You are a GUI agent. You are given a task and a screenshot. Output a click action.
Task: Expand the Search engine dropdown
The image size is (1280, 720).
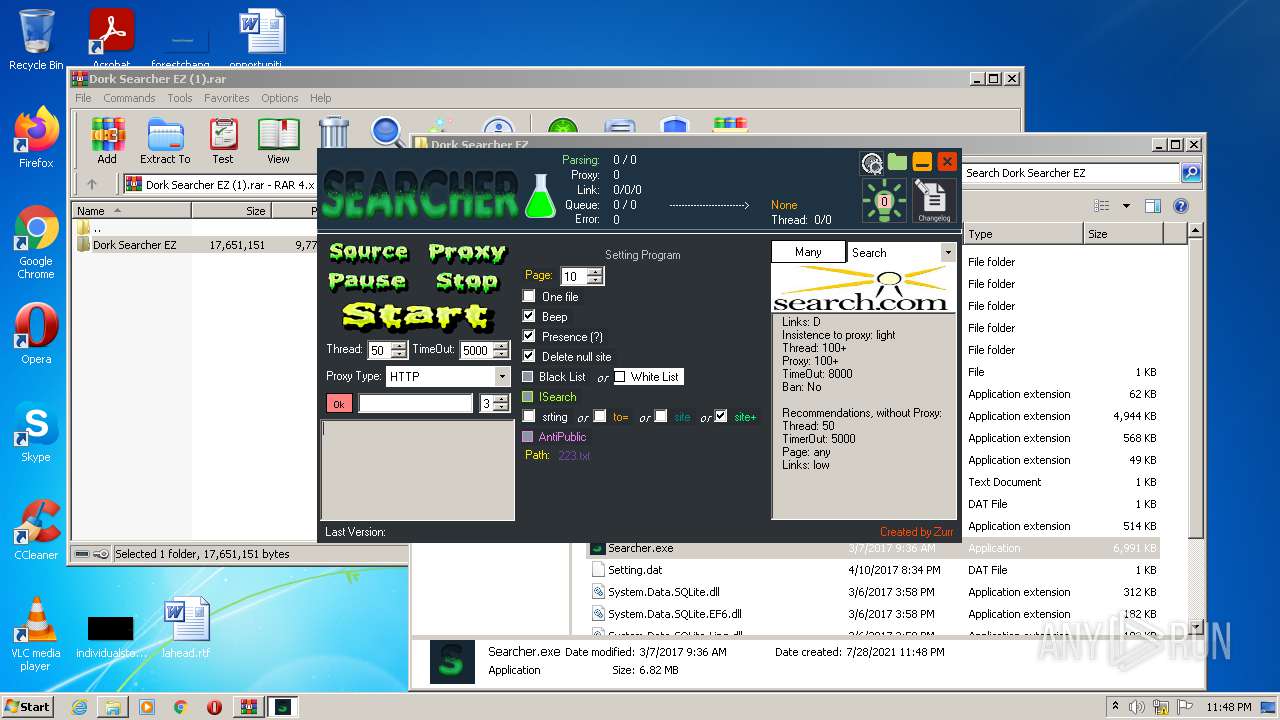tap(947, 253)
